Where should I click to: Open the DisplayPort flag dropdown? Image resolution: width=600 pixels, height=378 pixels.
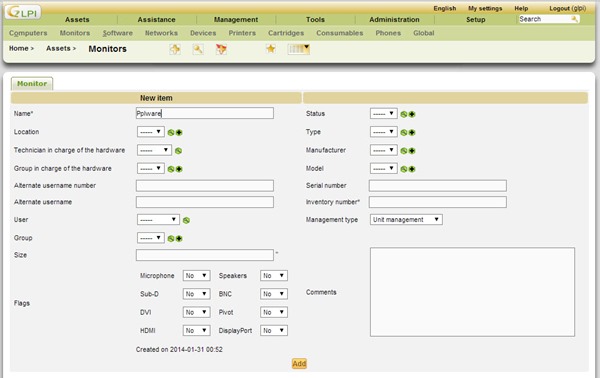[274, 330]
